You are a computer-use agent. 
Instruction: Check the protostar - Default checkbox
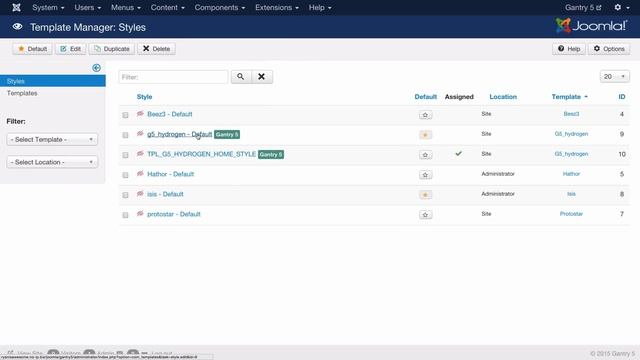[x=125, y=215]
